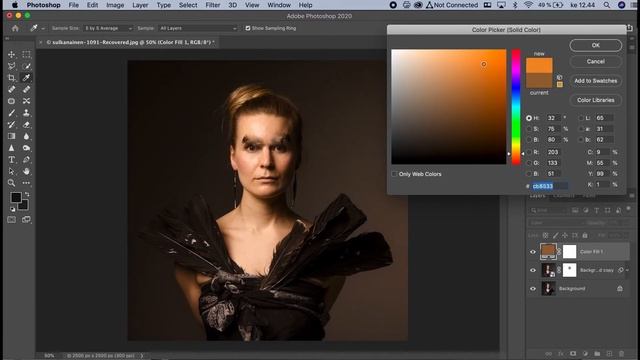The image size is (640, 360).
Task: Select the Eyedropper tool in toolbar
Action: click(27, 78)
